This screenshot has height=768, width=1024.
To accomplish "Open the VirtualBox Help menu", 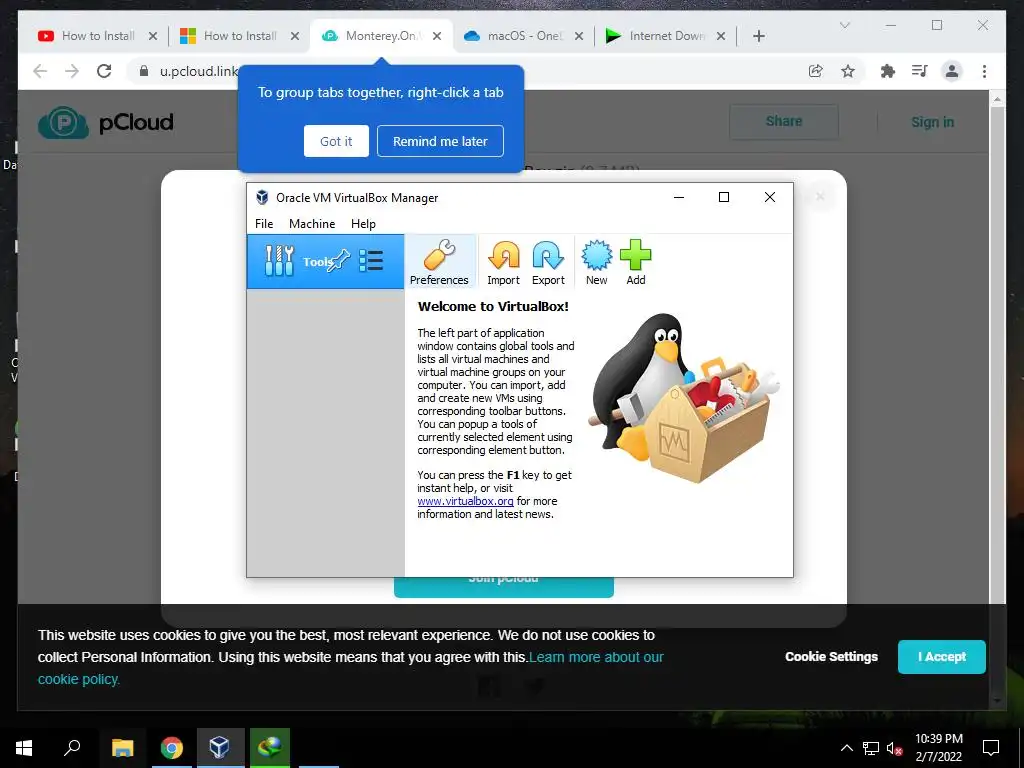I will 363,224.
